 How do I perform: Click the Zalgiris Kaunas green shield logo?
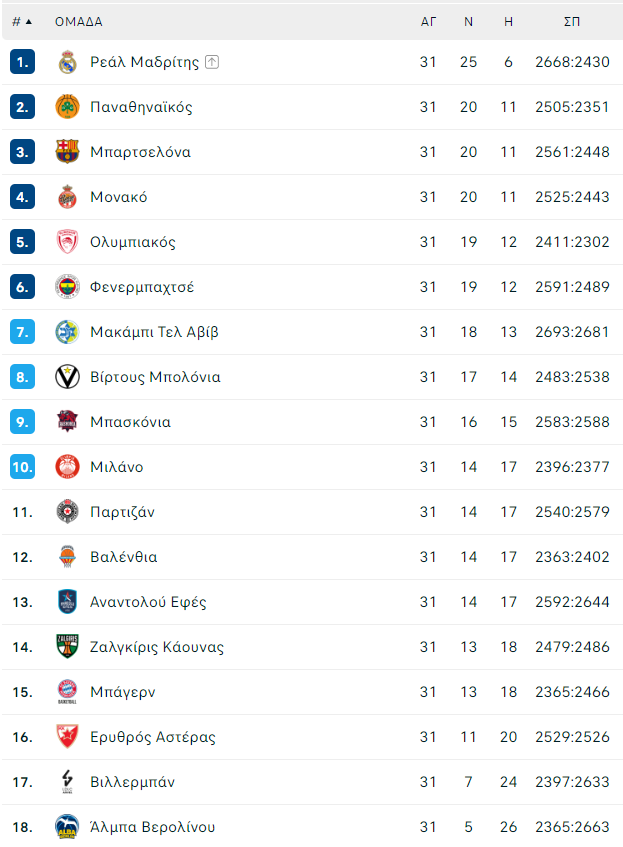(67, 647)
